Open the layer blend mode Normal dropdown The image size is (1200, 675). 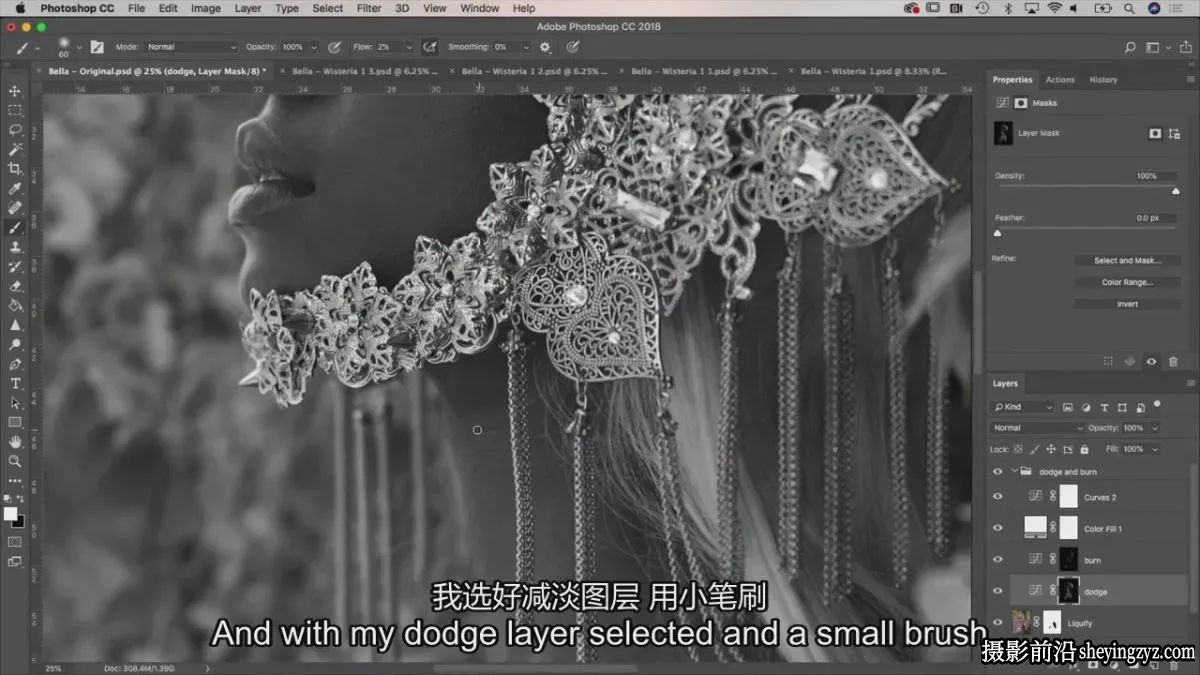(1037, 428)
